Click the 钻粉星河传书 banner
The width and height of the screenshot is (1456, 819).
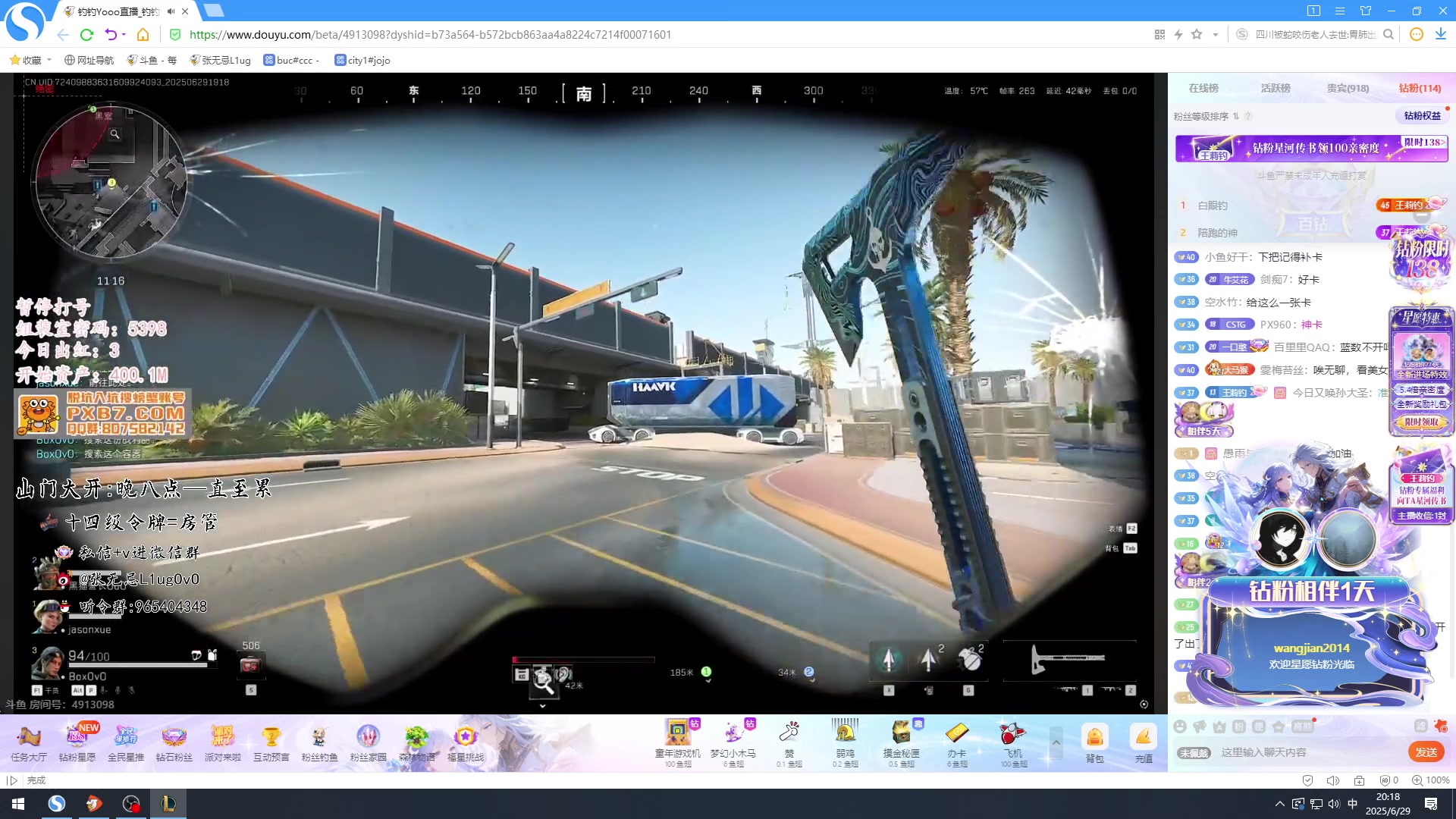coord(1311,148)
